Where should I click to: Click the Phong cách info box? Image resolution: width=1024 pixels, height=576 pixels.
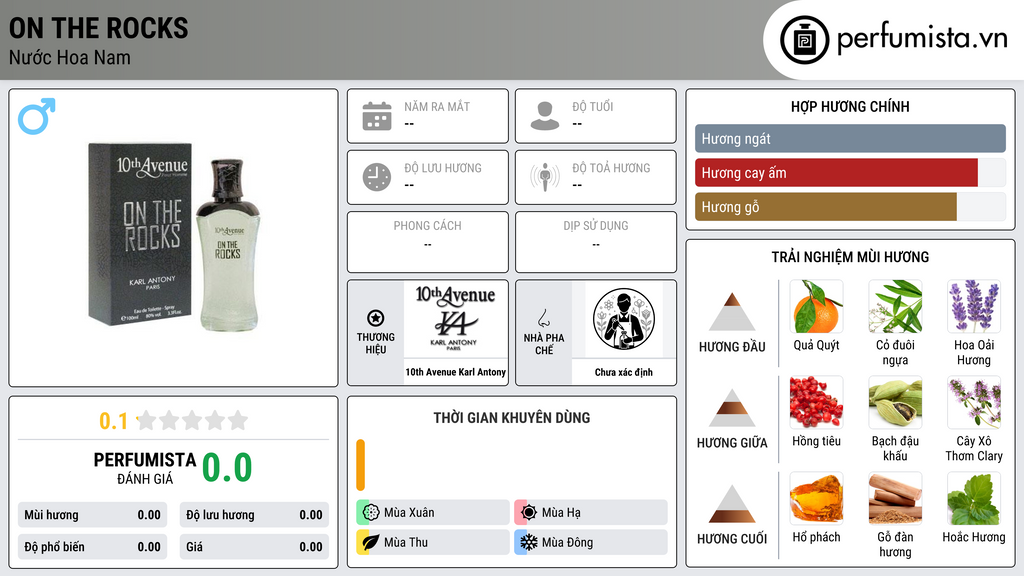coord(428,242)
